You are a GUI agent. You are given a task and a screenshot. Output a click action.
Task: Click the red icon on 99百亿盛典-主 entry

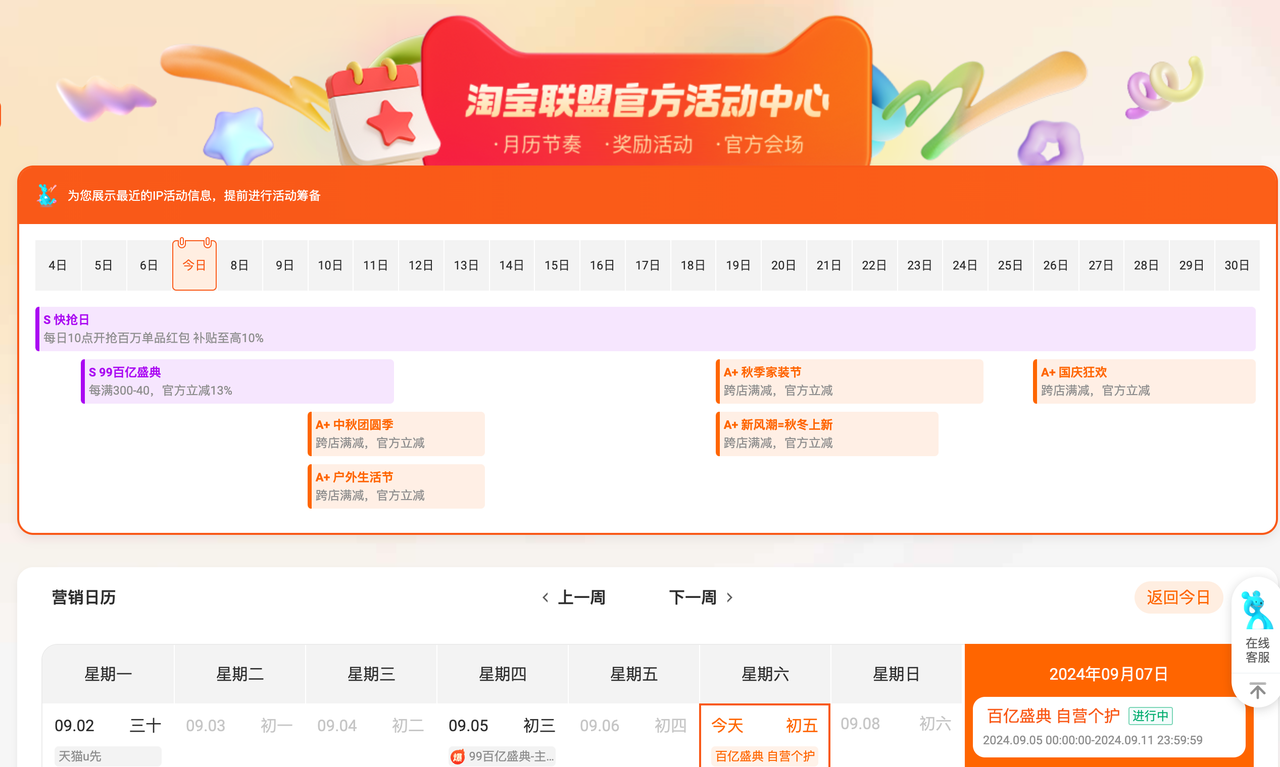point(457,756)
